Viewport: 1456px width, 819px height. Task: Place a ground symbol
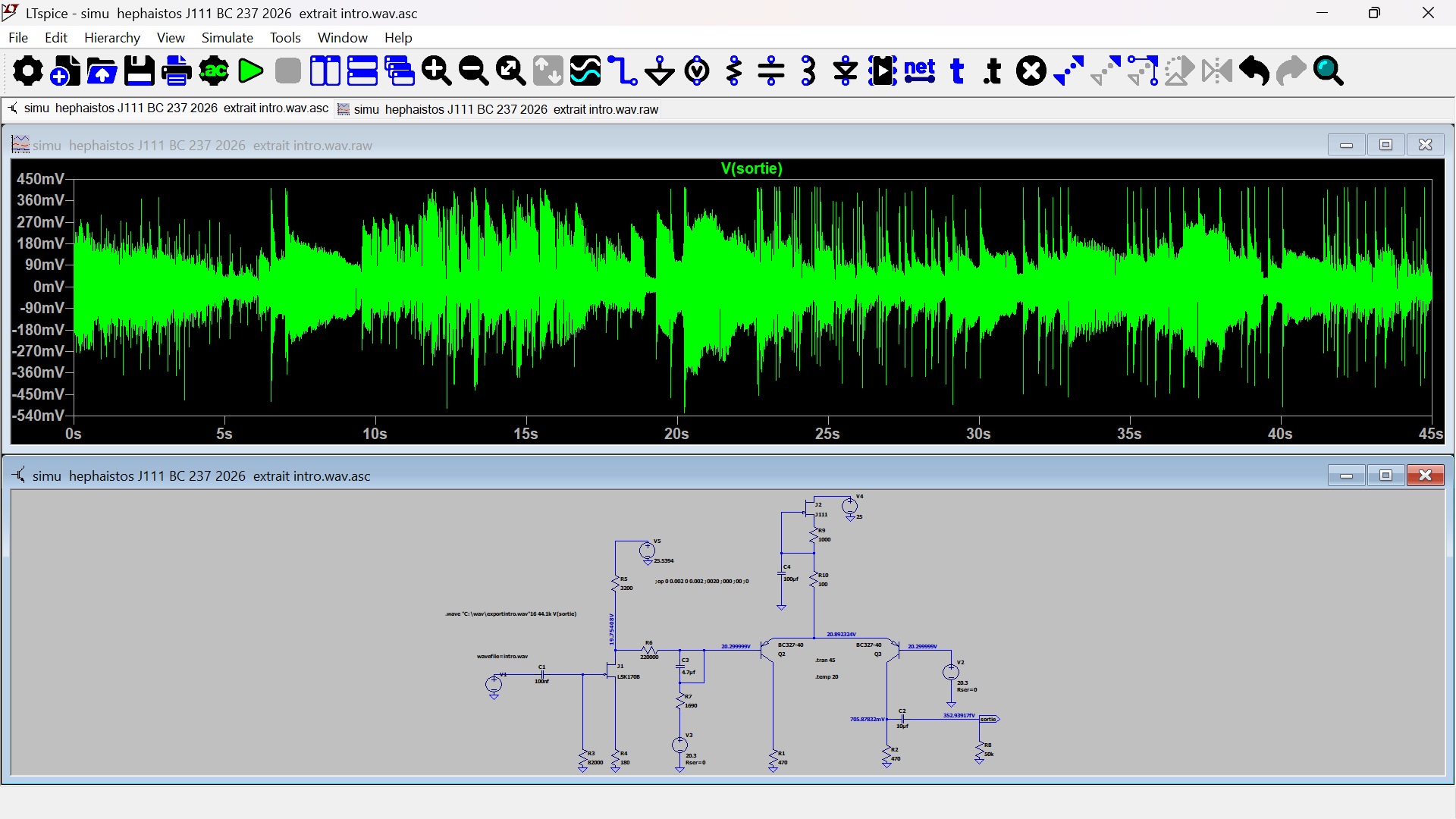click(x=660, y=71)
